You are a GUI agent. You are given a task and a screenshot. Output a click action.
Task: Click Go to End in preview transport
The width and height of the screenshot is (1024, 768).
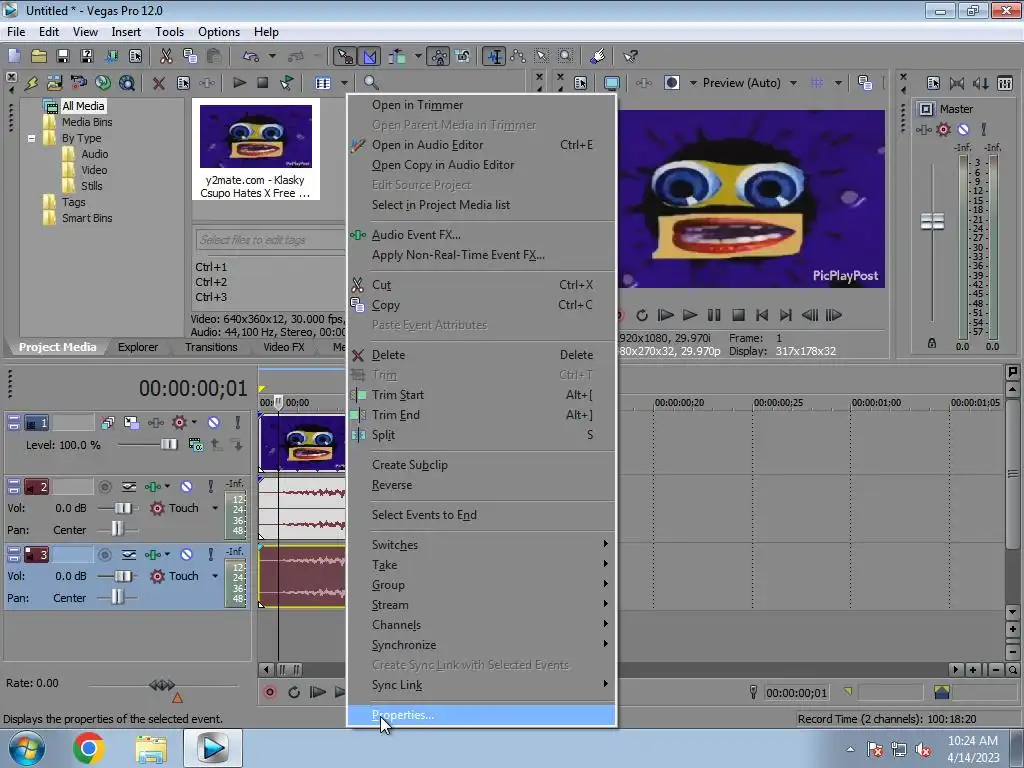(786, 315)
